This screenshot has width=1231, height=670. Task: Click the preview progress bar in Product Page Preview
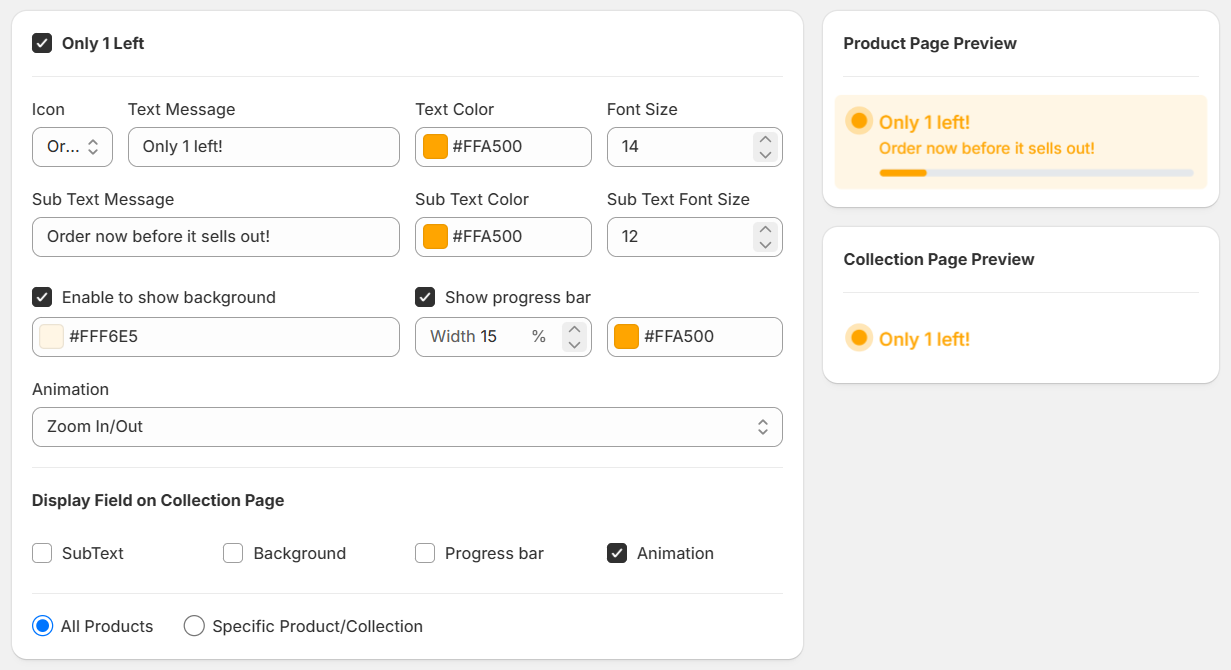point(1036,173)
